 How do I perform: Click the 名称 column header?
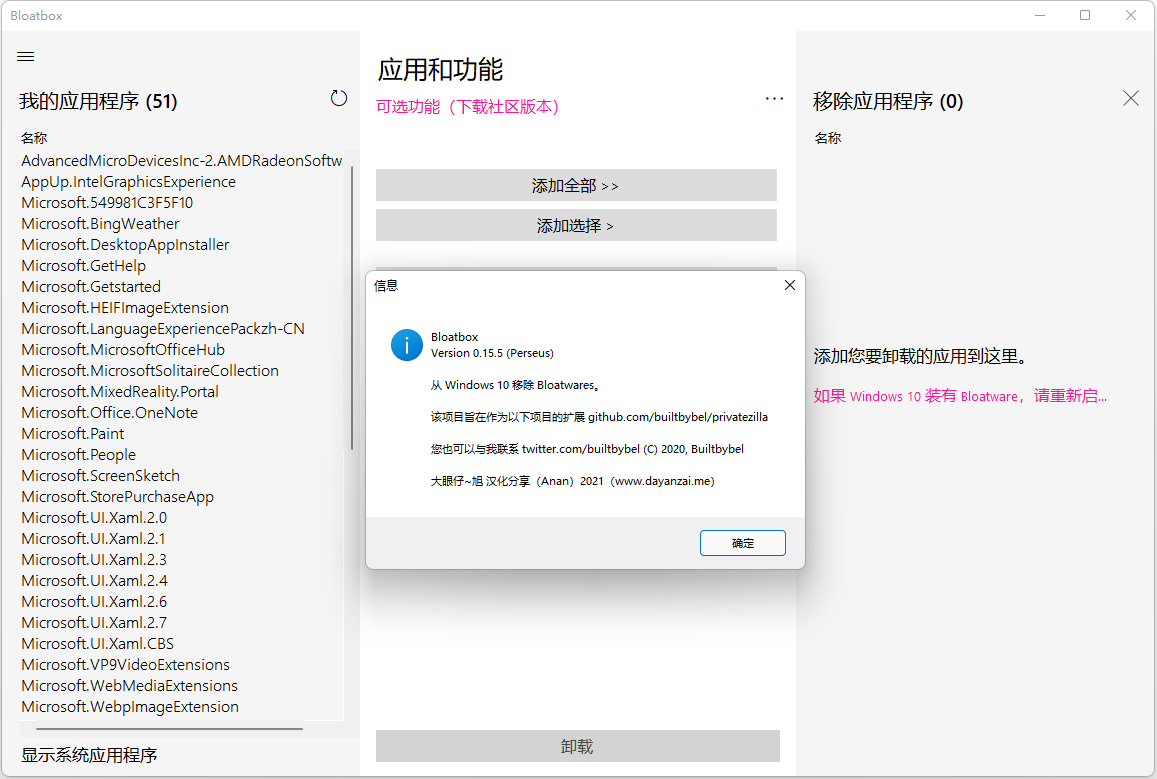pos(33,137)
